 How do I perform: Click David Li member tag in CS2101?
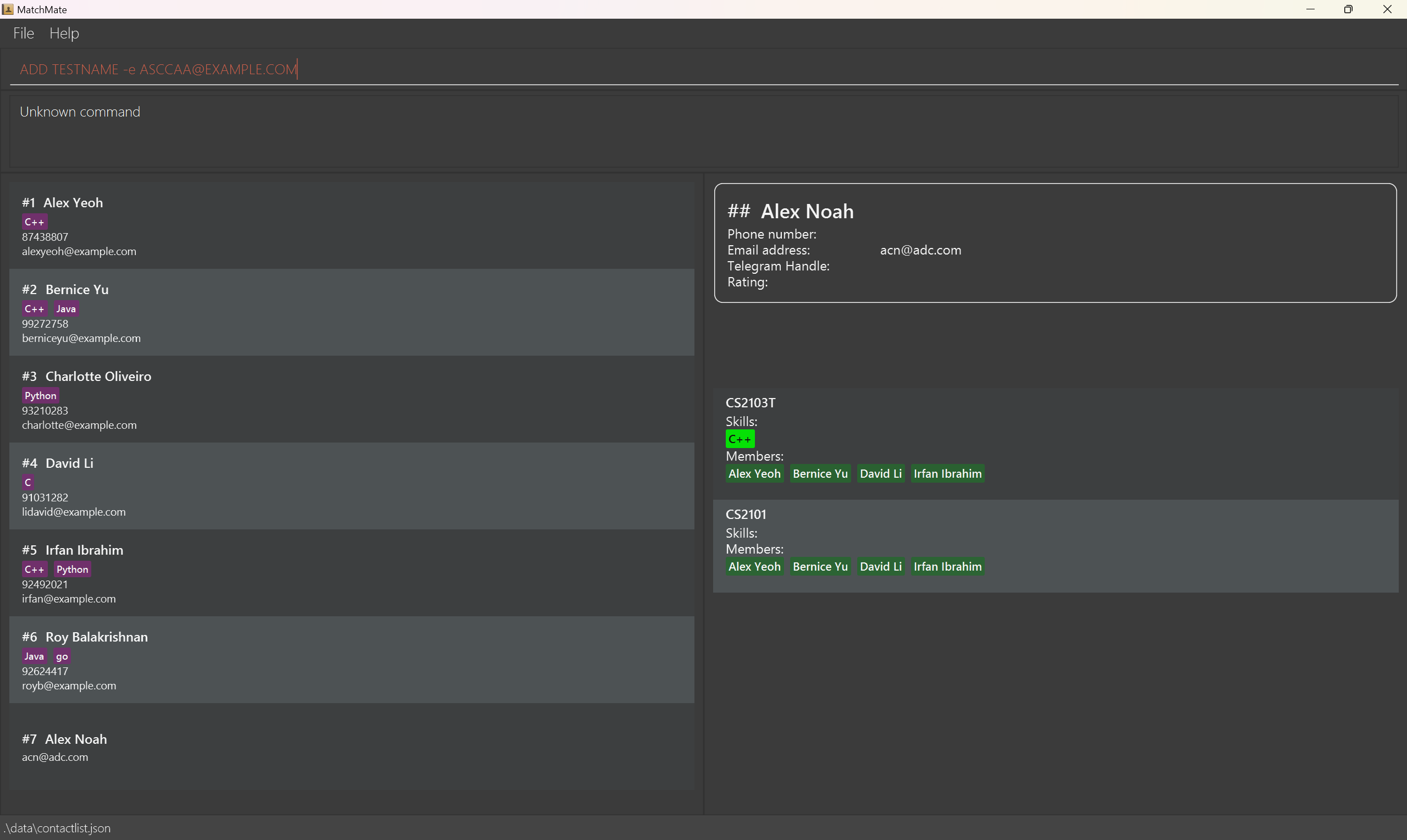[881, 567]
